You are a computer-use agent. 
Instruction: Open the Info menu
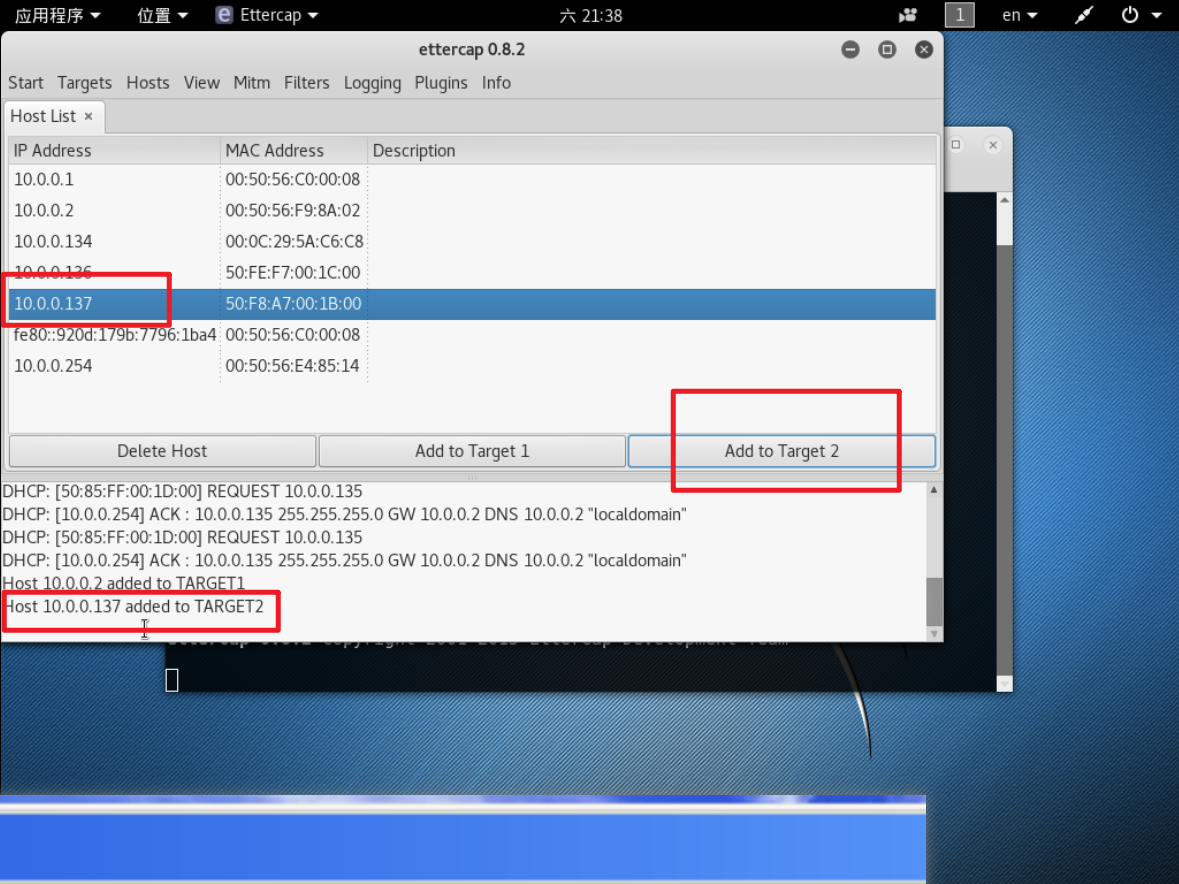point(496,83)
